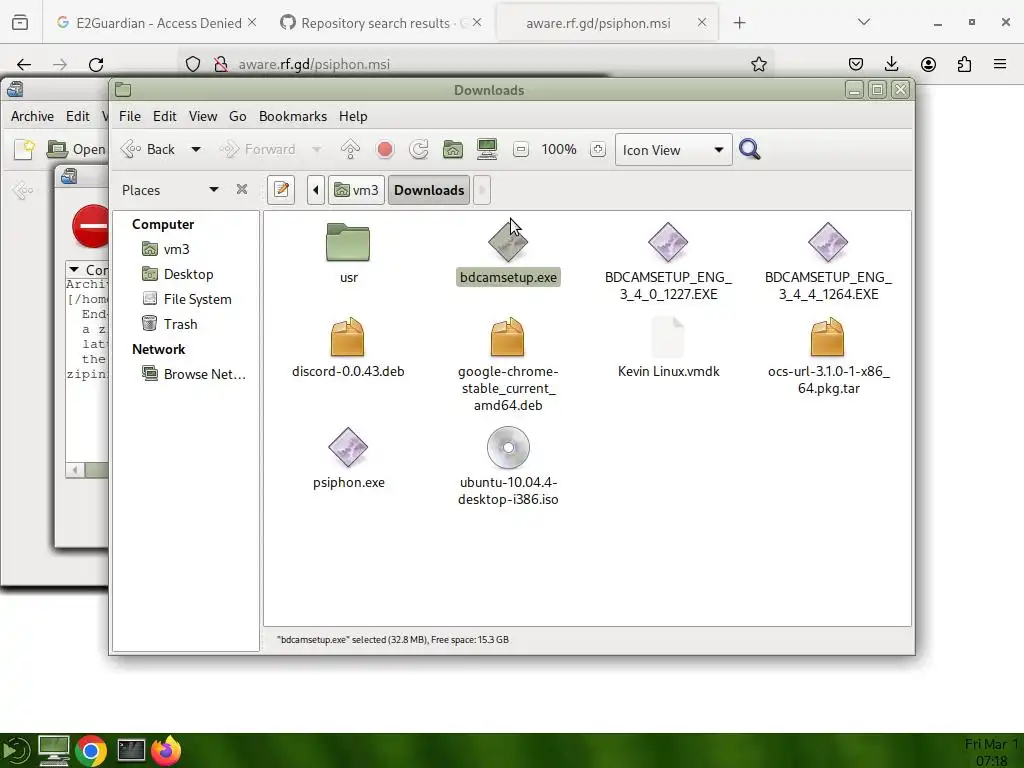The height and width of the screenshot is (768, 1024).
Task: Open Firefox extensions icon
Action: click(964, 64)
